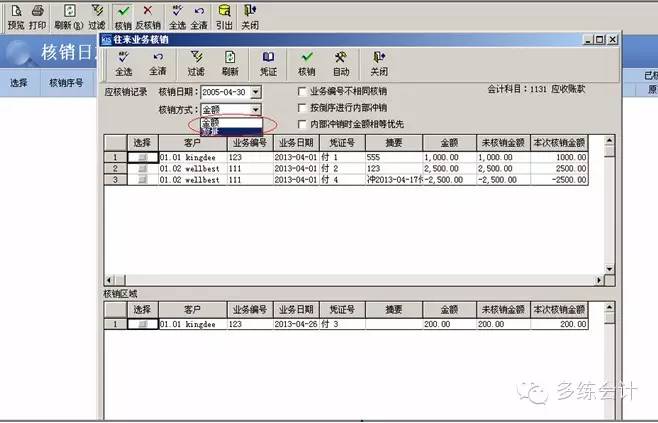Click 刷新 icon in main window toolbar
658x423 pixels.
(69, 17)
